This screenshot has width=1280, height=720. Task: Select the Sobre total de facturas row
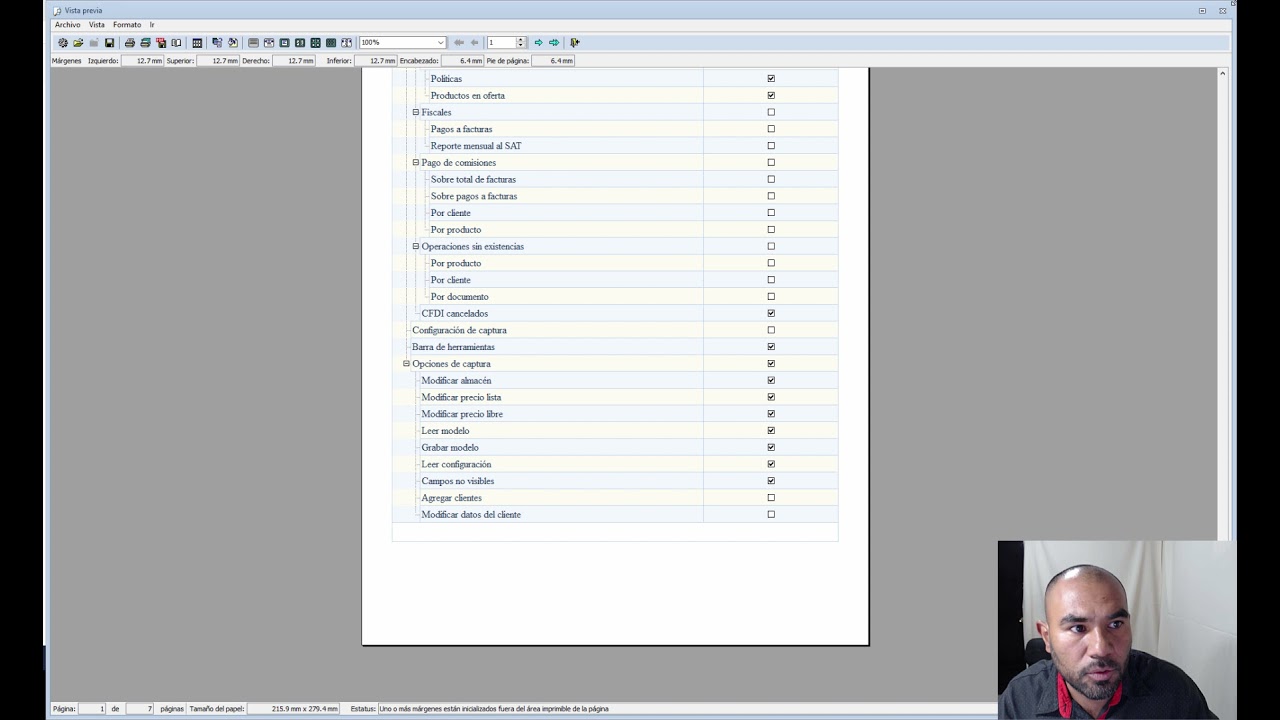tap(615, 179)
